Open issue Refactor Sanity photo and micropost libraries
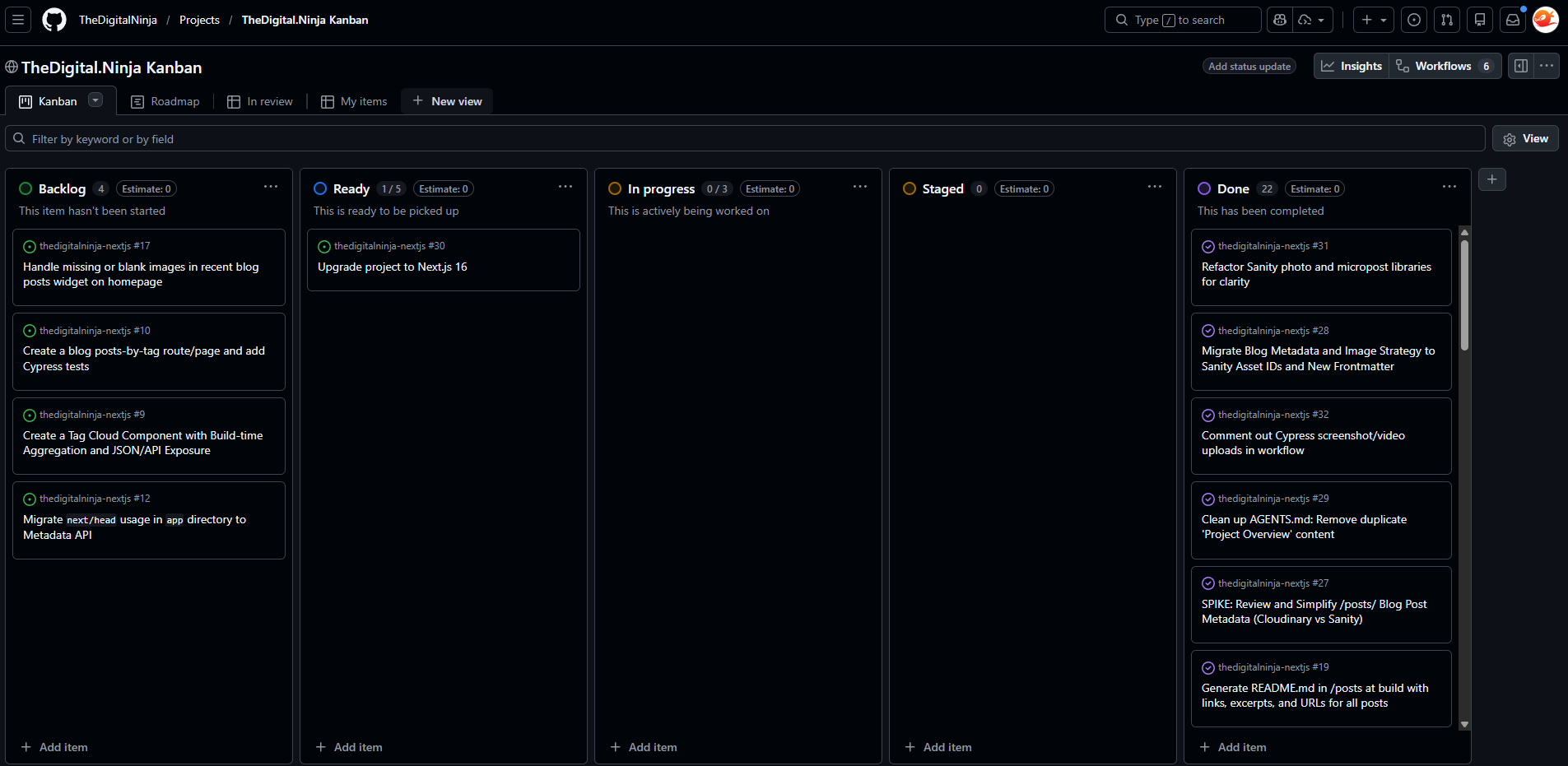 point(1316,274)
